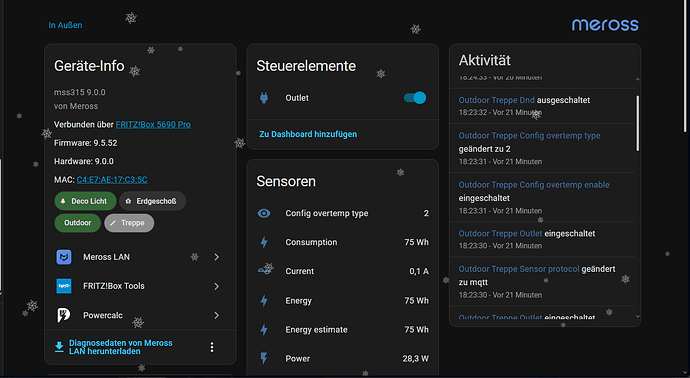Expand the Meross LAN entry chevron
Screen dimensions: 690x378
(x=217, y=257)
